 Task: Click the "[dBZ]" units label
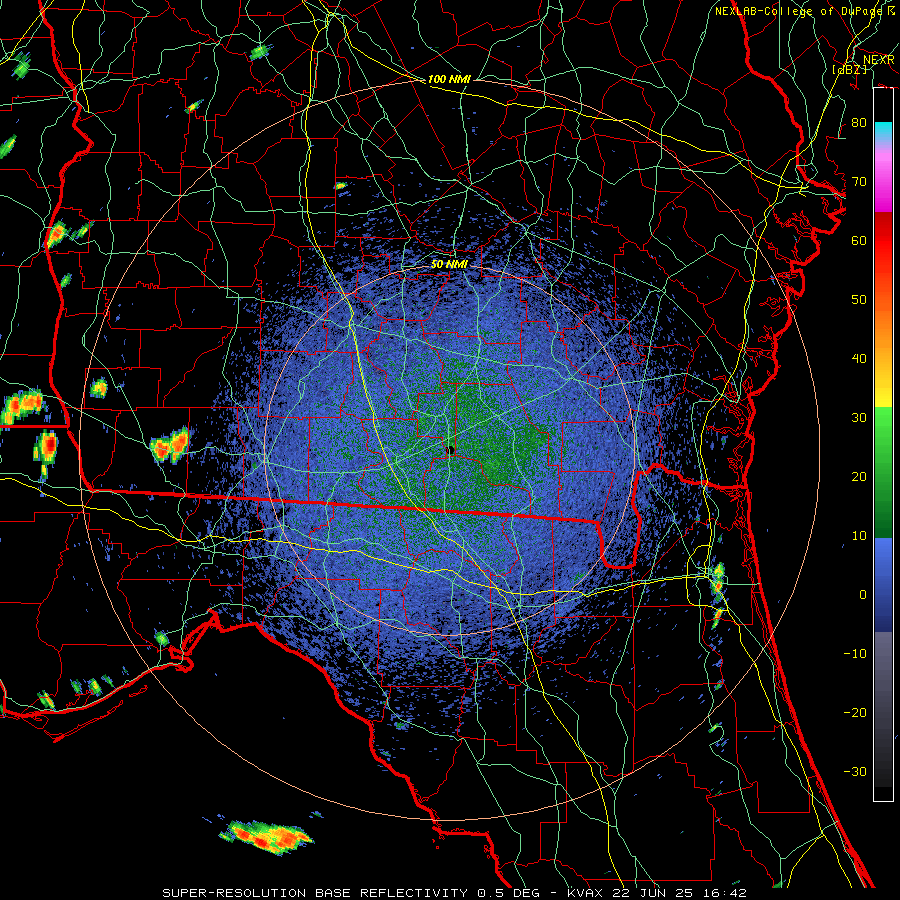click(850, 69)
